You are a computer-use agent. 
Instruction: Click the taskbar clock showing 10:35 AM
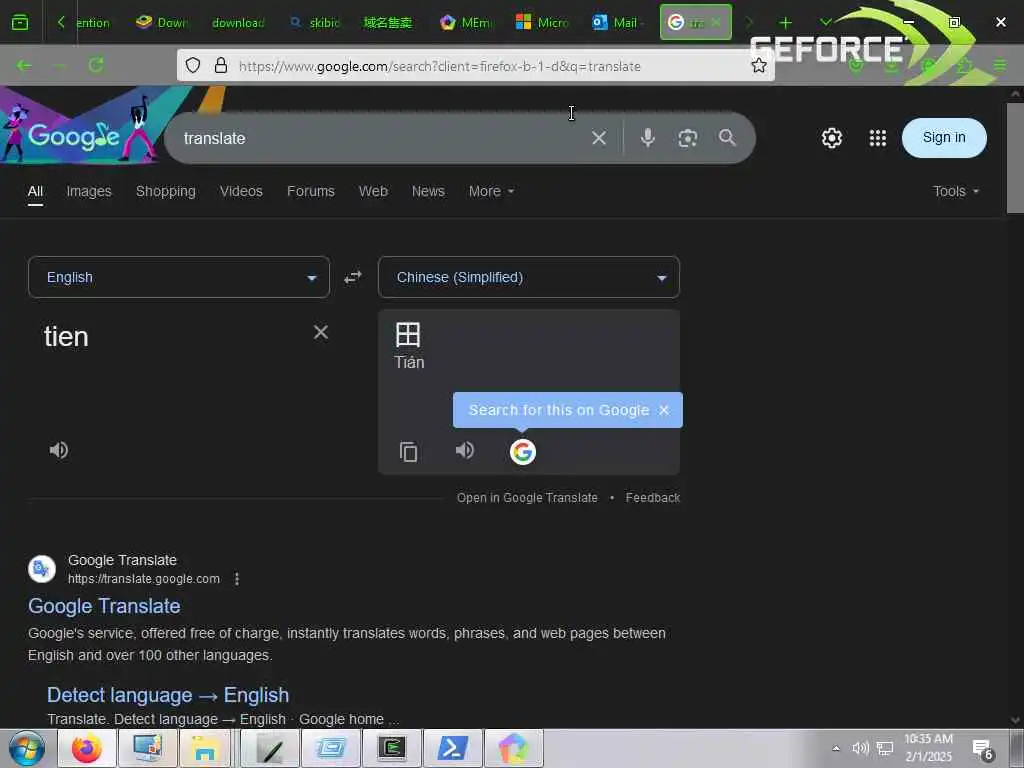[x=928, y=748]
